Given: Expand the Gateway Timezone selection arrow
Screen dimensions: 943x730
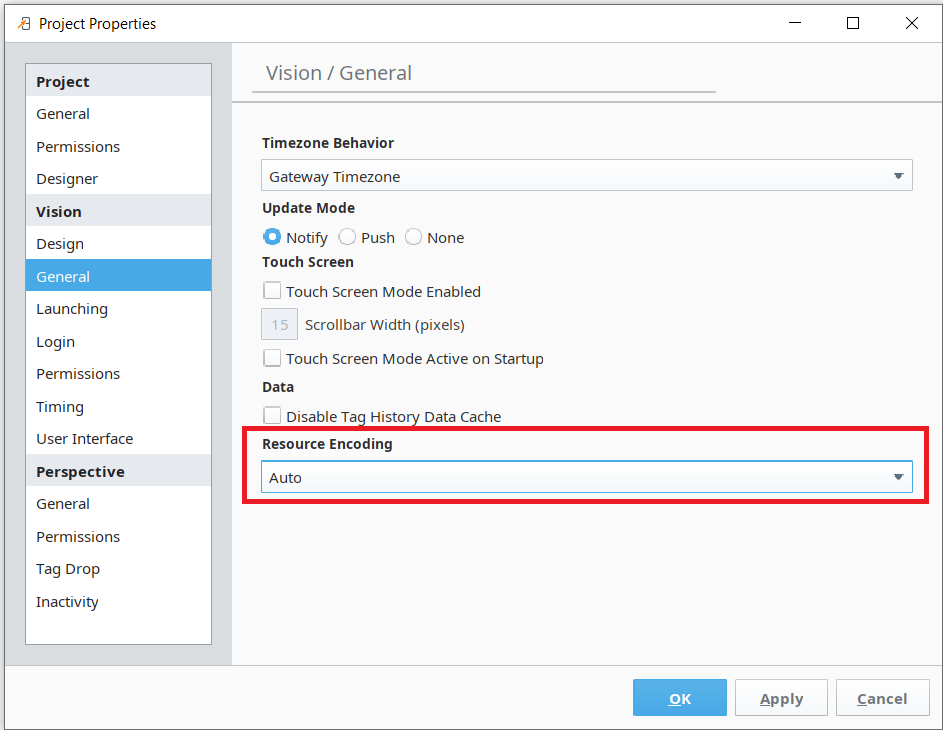Looking at the screenshot, I should (898, 174).
